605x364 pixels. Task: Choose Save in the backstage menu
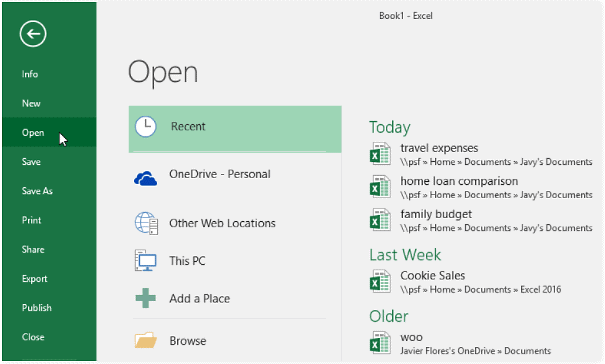click(31, 162)
